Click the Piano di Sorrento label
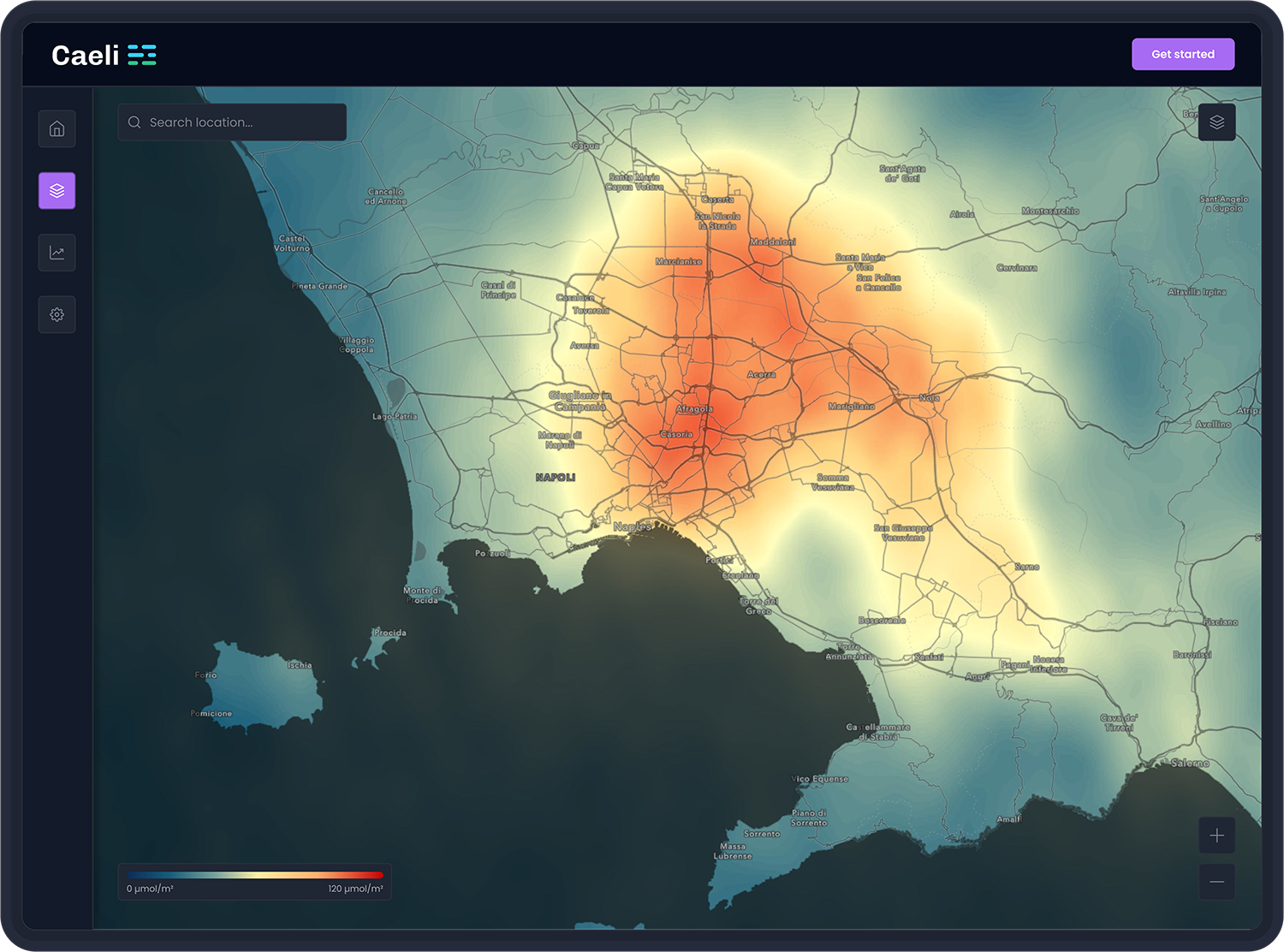Screen dimensions: 1284x952 [809, 818]
